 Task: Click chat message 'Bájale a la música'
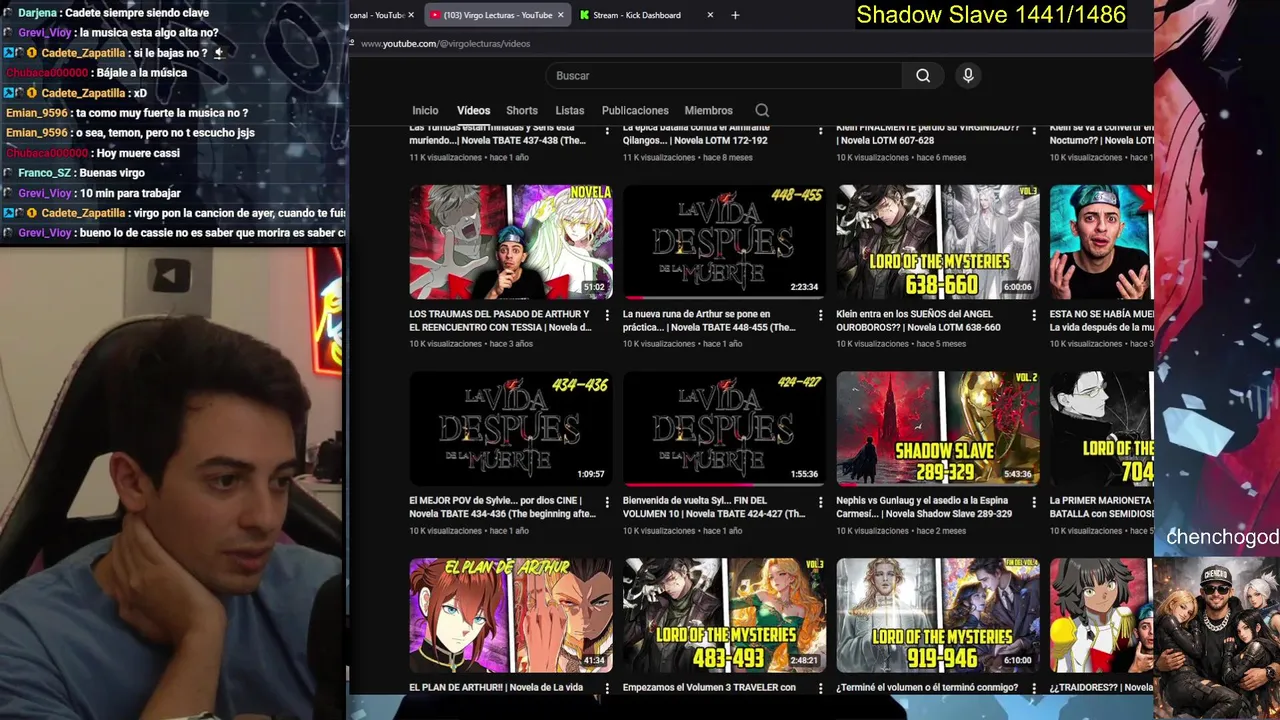click(x=142, y=73)
